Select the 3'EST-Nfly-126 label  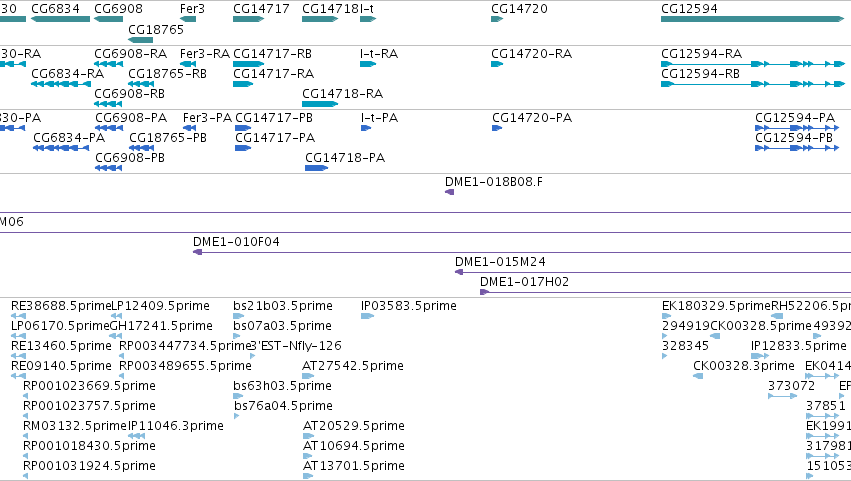pos(296,346)
